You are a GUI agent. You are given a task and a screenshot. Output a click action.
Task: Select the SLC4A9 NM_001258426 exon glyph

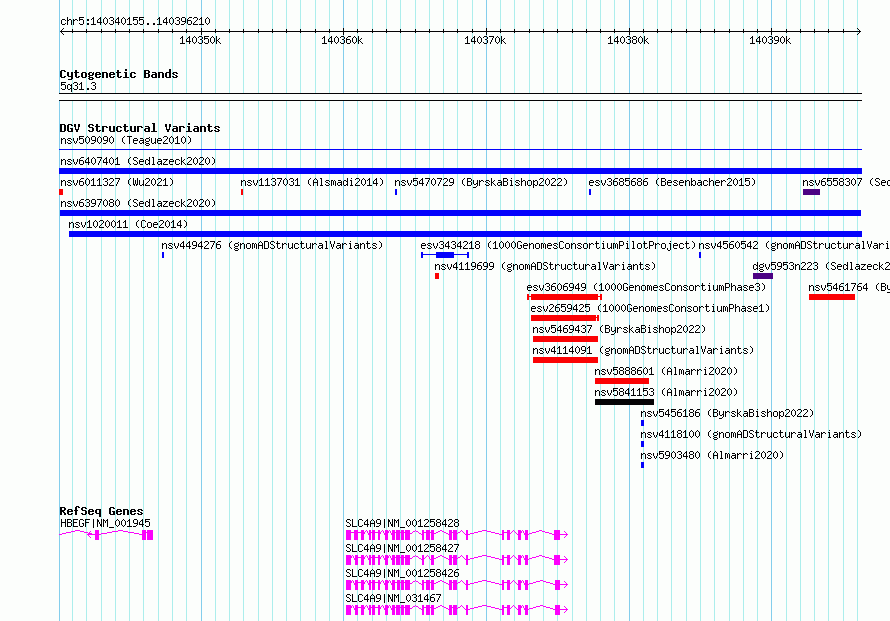[x=457, y=585]
